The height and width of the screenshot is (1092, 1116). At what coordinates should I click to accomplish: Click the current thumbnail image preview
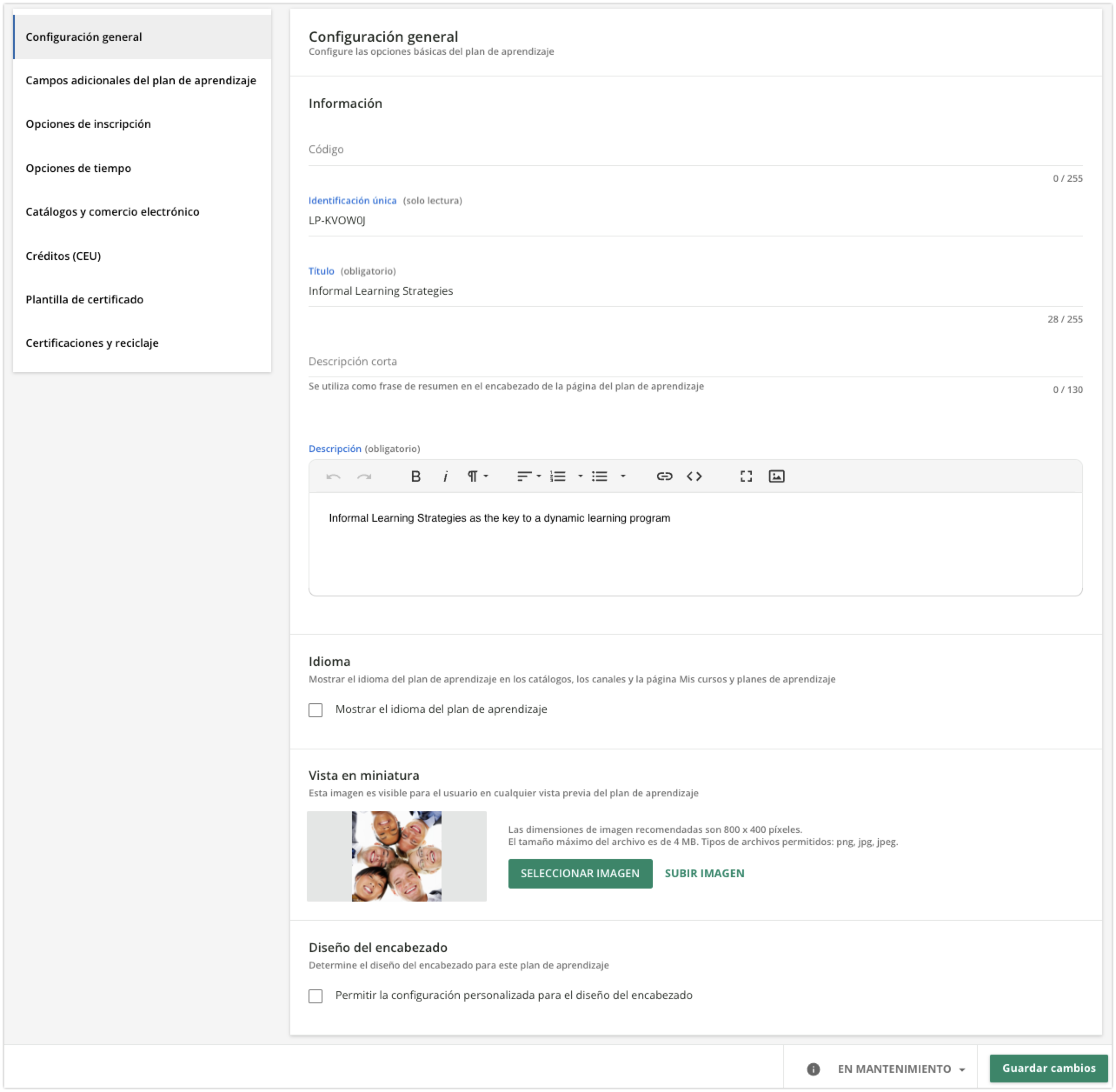click(x=396, y=856)
